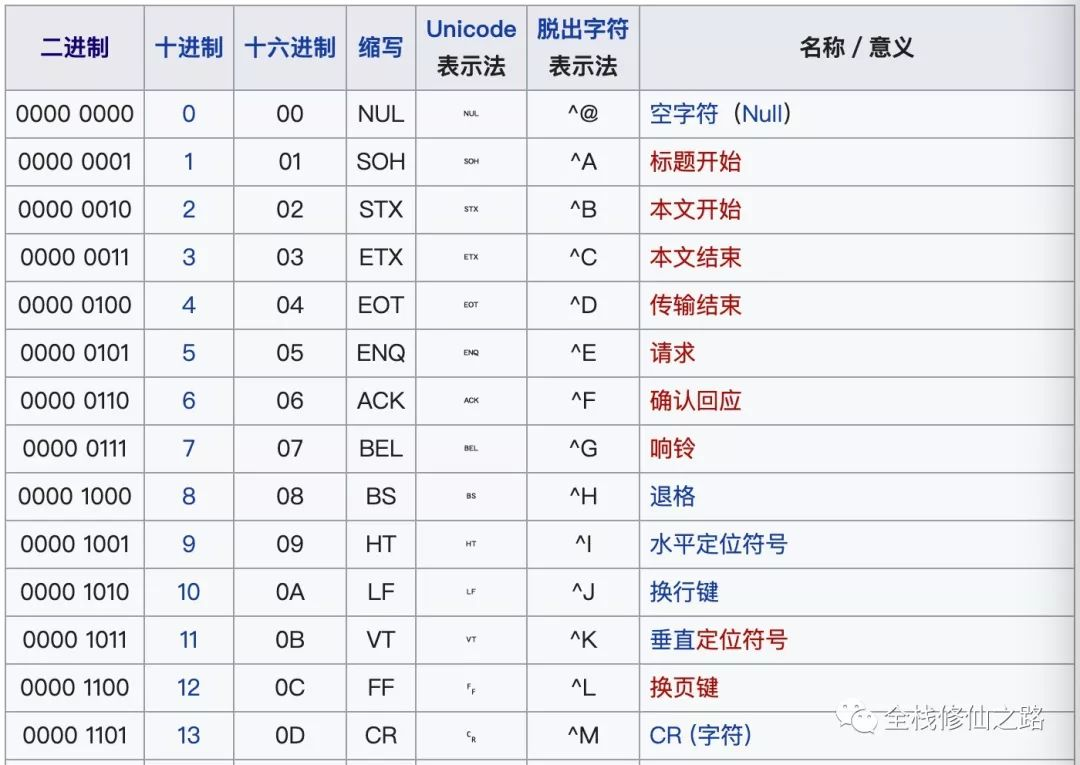
Task: Open the 缩写 header link
Action: [x=381, y=48]
